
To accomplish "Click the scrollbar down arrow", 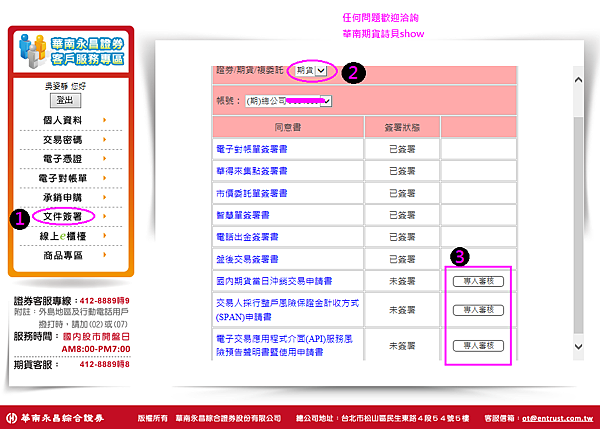I will coord(578,346).
